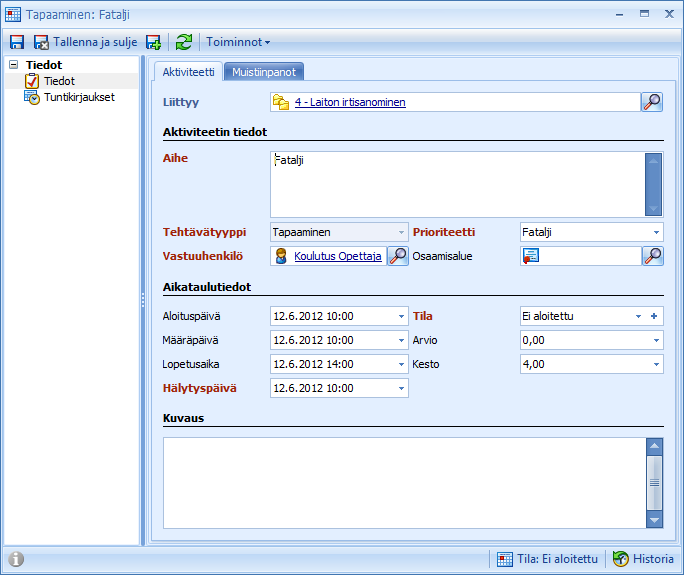
Task: Click the Aihe text area containing Fatalji
Action: tap(457, 185)
